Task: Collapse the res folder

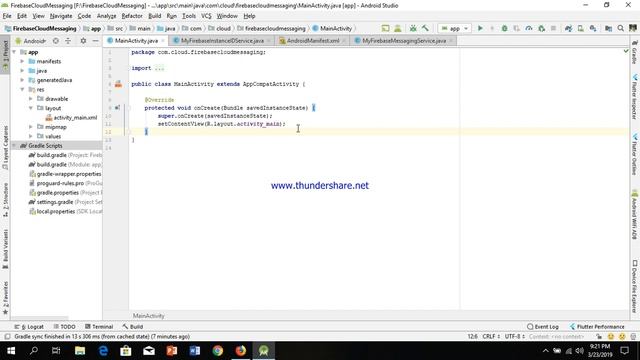Action: click(22, 89)
